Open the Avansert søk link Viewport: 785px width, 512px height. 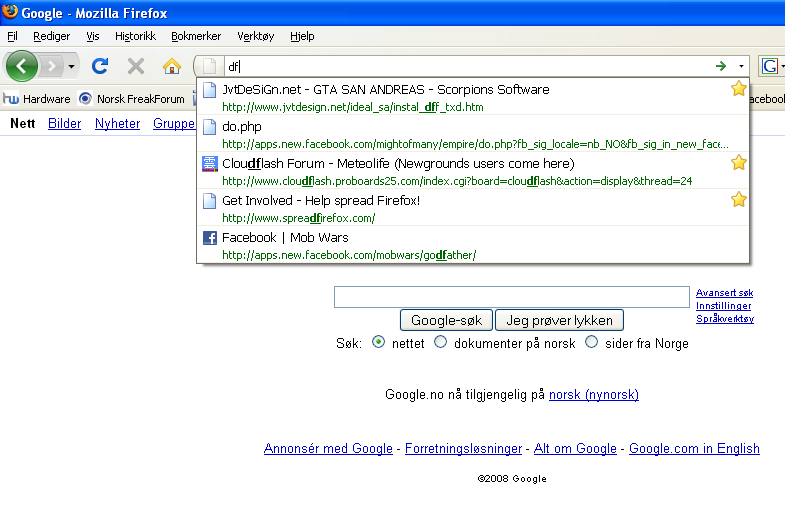(724, 293)
